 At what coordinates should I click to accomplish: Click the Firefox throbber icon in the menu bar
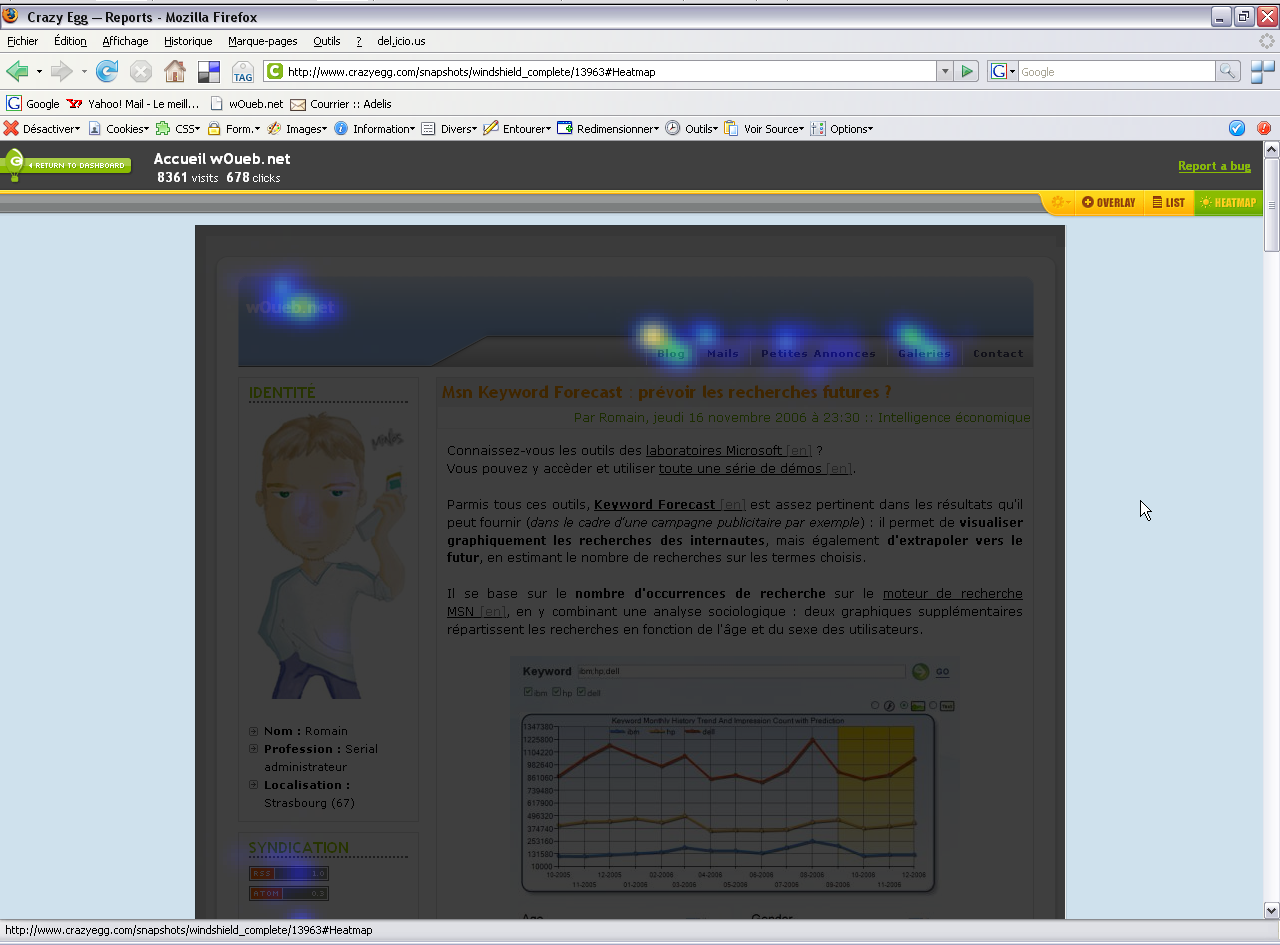pyautogui.click(x=1267, y=41)
